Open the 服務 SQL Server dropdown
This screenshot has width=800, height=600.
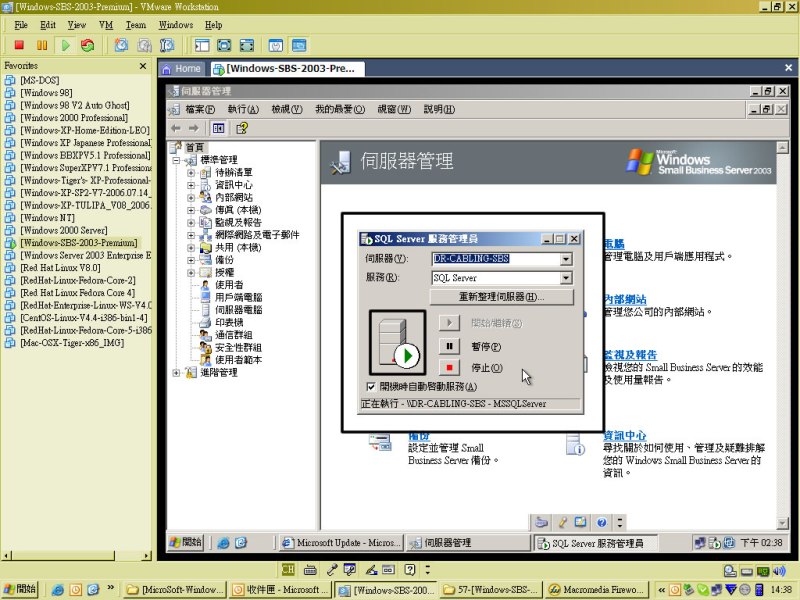(x=566, y=278)
